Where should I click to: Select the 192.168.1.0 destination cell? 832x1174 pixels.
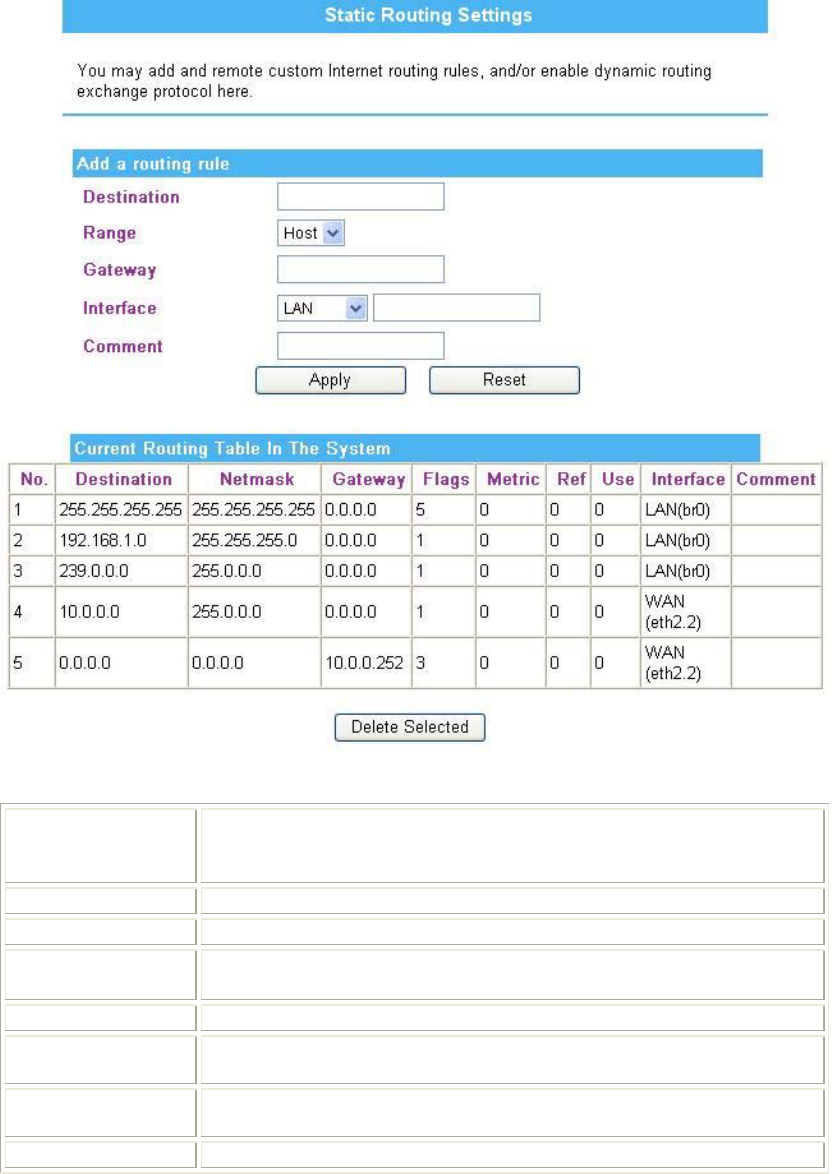click(121, 541)
